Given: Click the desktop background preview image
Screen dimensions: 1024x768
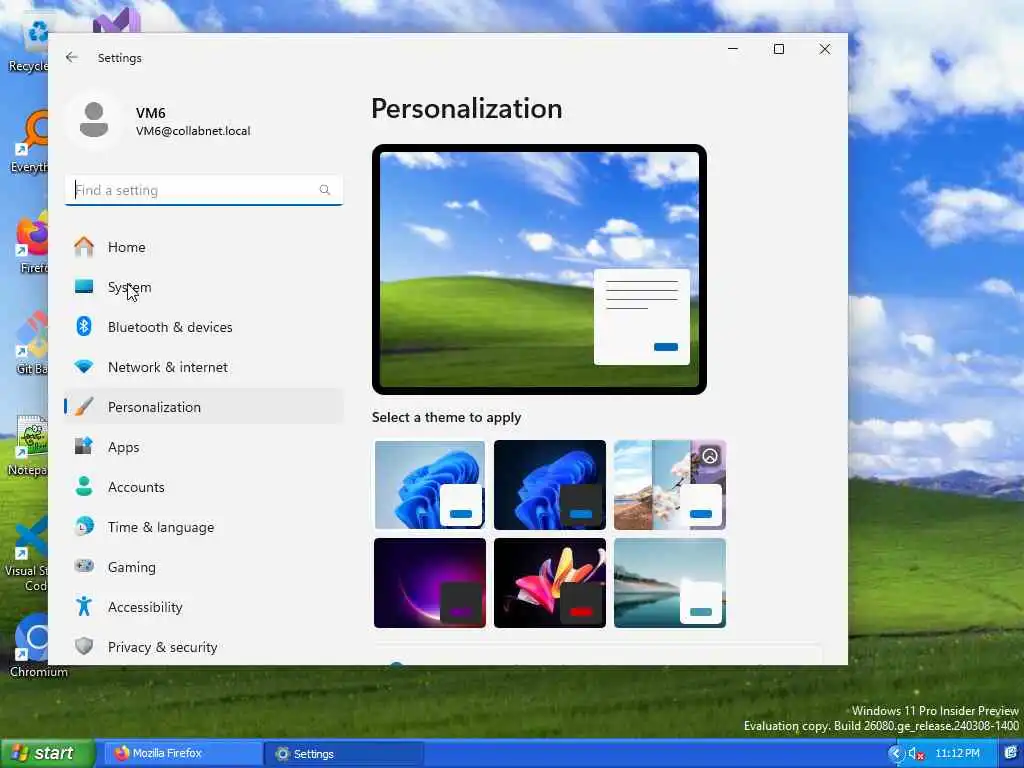Looking at the screenshot, I should (x=539, y=269).
